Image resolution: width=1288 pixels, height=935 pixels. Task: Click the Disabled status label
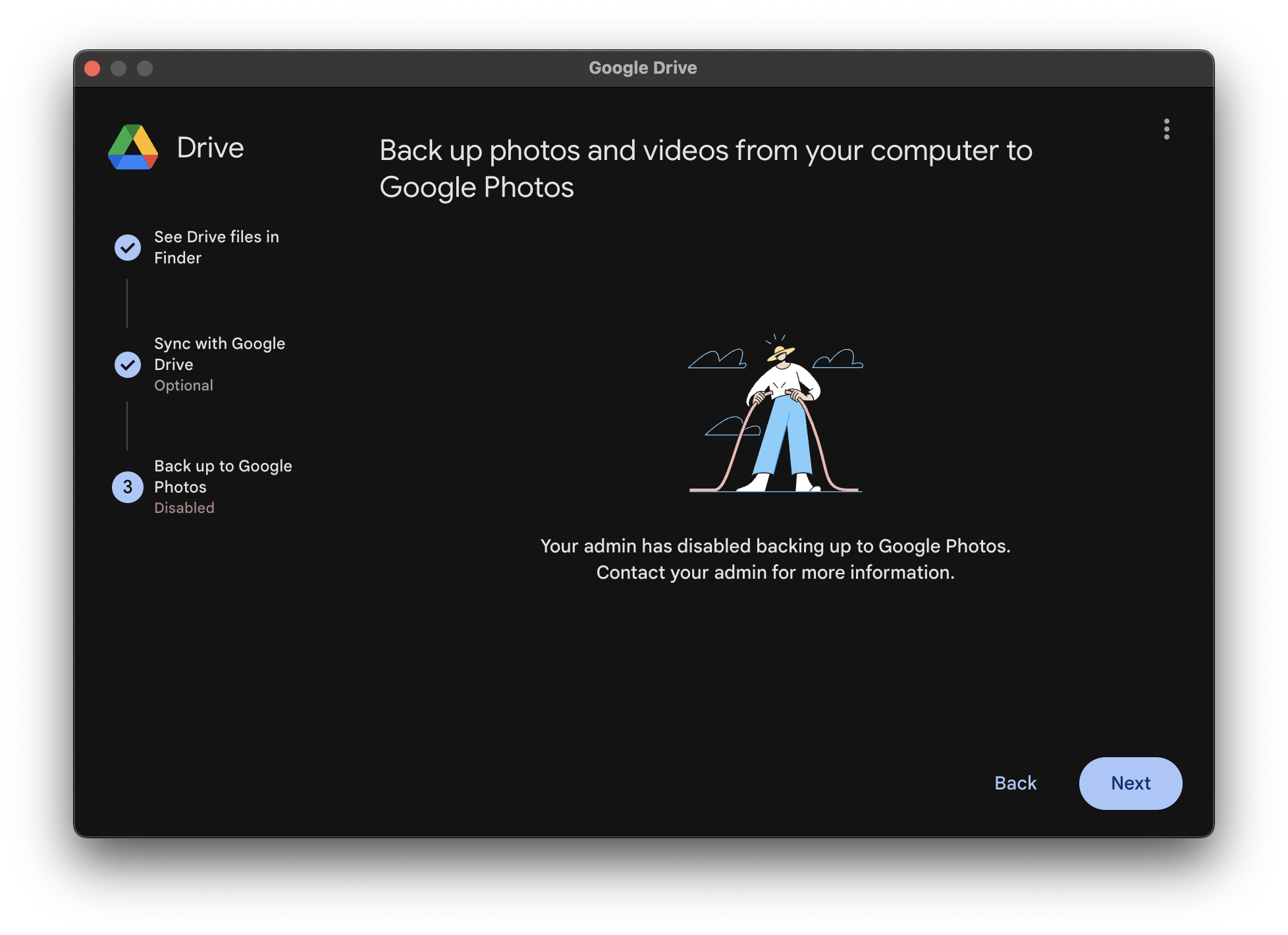(x=184, y=508)
